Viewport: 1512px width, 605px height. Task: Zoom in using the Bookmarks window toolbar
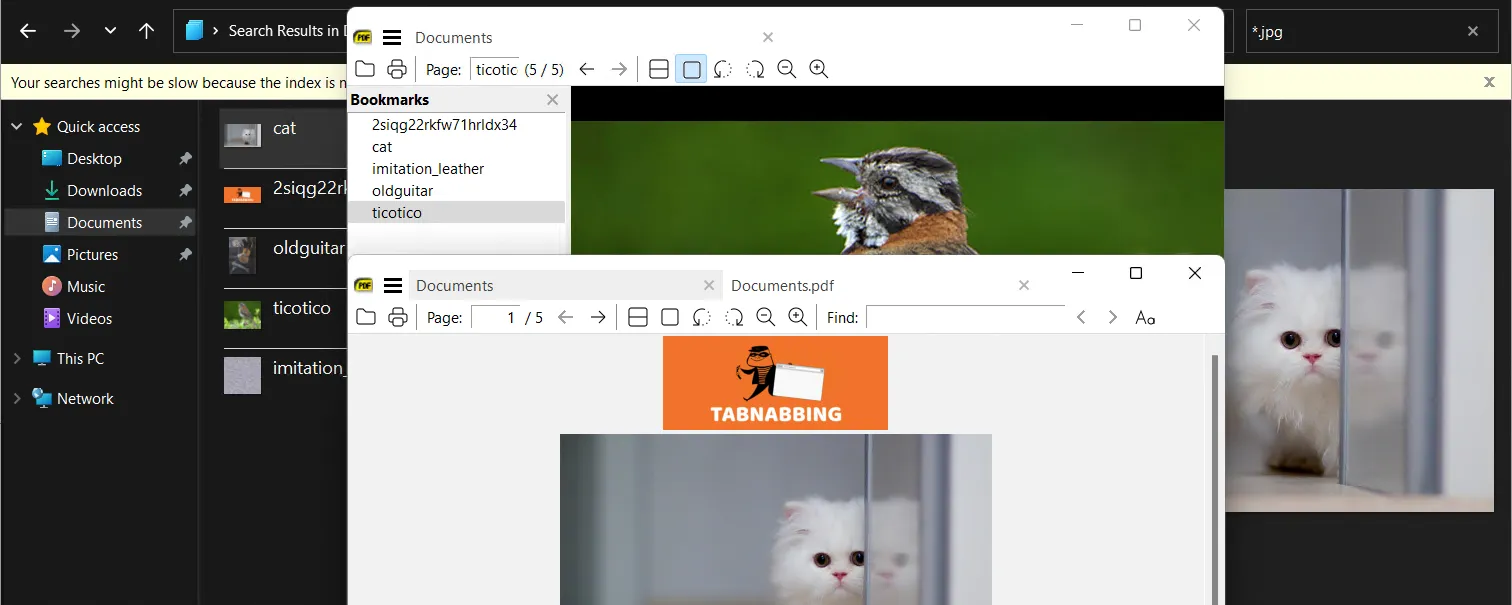(819, 69)
